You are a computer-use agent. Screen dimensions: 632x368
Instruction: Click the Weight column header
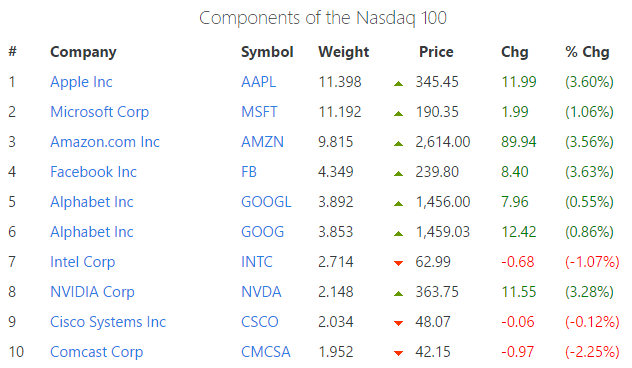[343, 52]
